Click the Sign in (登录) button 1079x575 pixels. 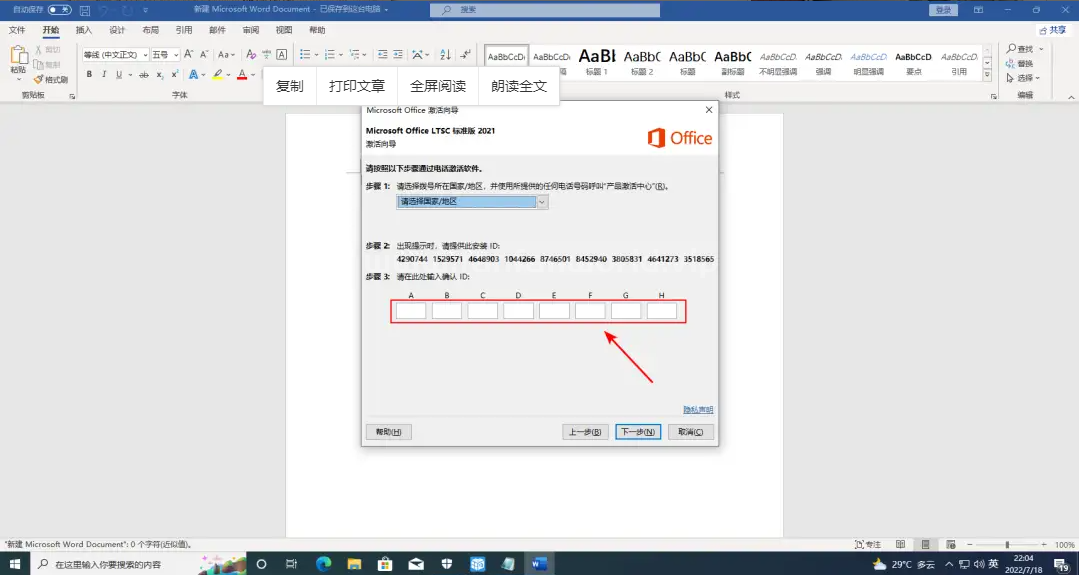pos(943,10)
